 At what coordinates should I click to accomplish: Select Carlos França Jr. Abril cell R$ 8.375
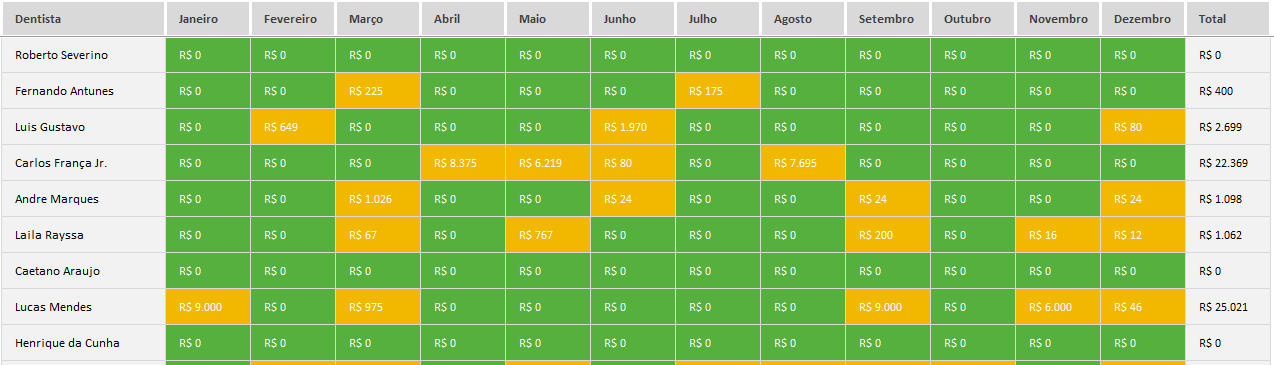point(463,163)
